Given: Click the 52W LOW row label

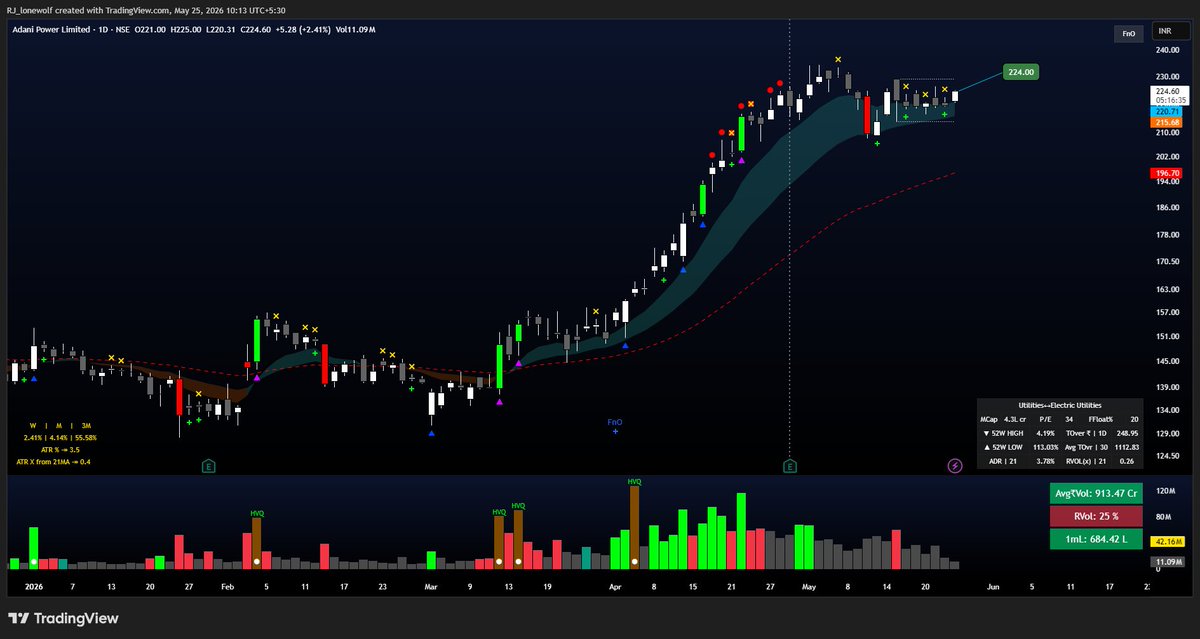Looking at the screenshot, I should click(x=1003, y=449).
